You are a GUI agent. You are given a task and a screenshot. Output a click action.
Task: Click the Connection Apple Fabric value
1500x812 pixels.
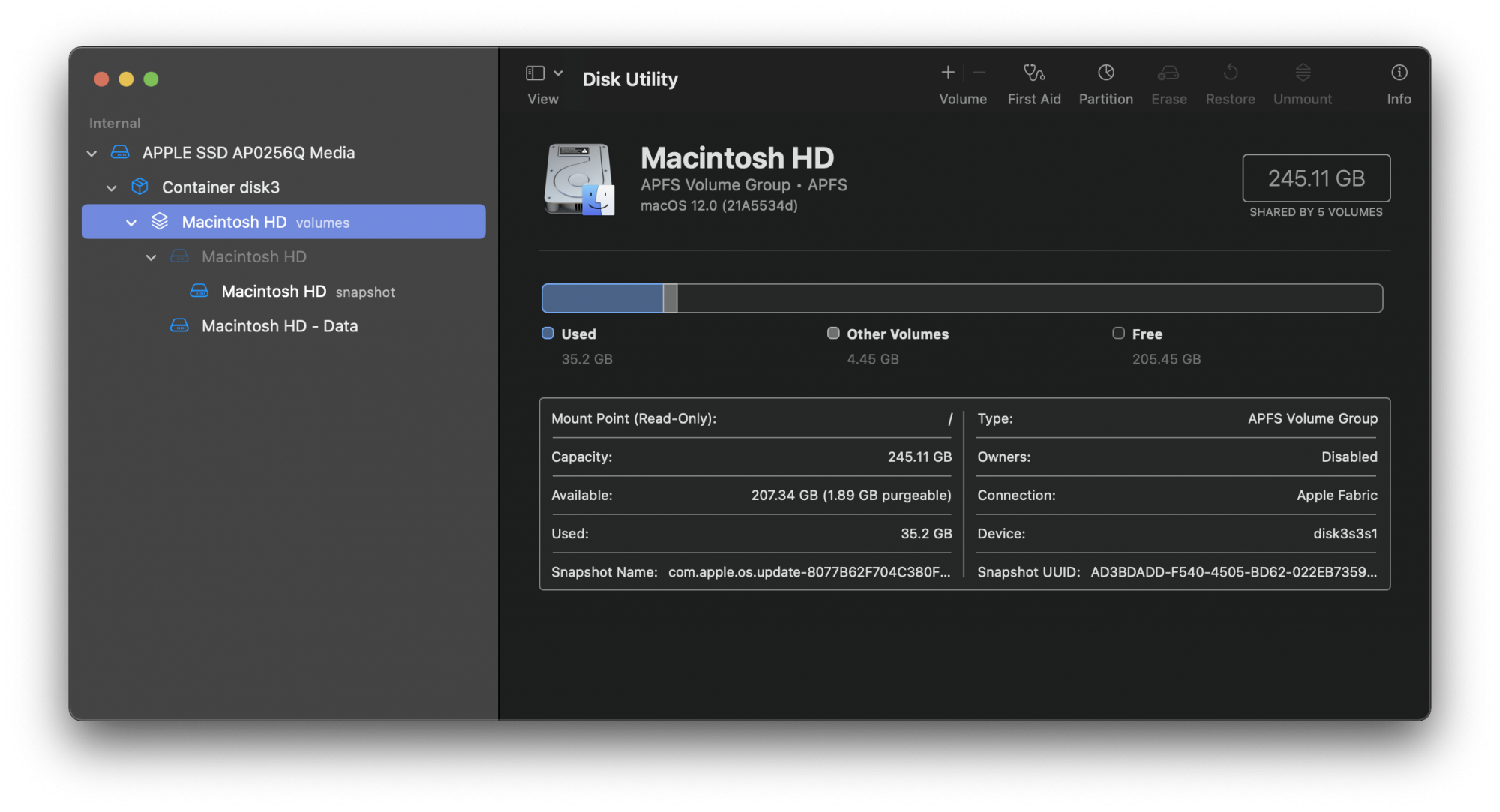[1337, 496]
